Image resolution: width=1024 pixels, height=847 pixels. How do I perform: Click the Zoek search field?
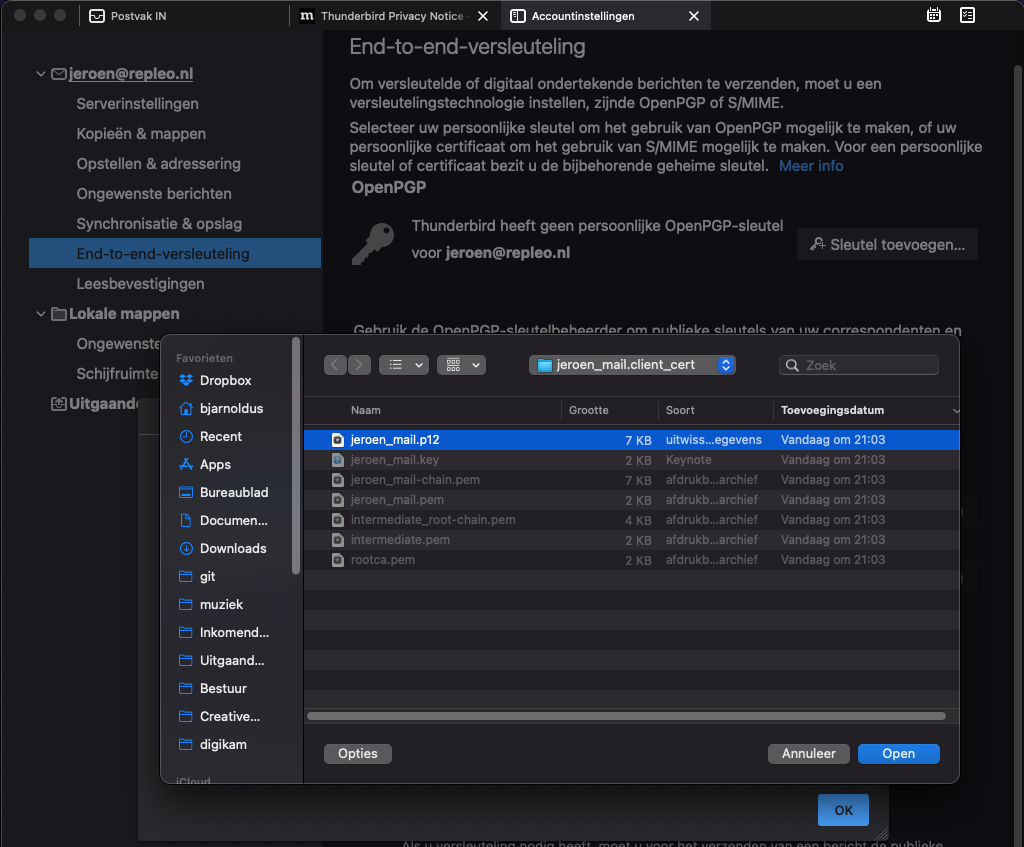coord(859,365)
